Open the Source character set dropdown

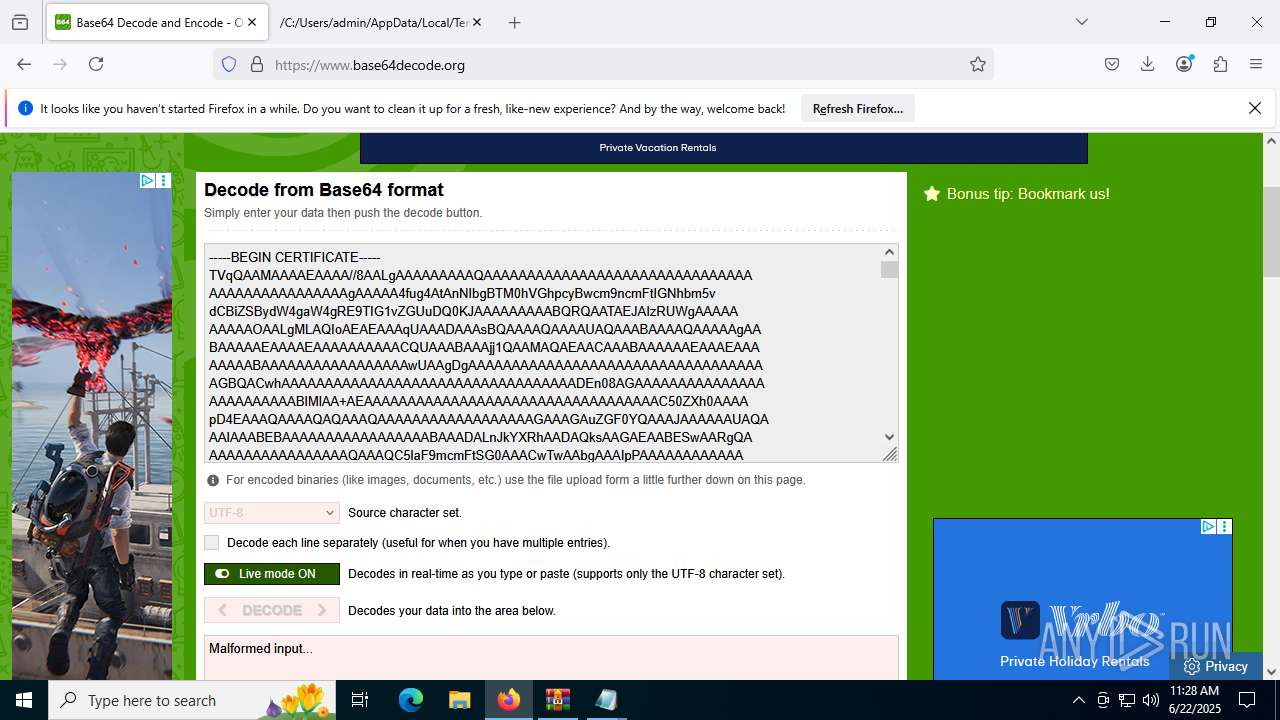272,512
